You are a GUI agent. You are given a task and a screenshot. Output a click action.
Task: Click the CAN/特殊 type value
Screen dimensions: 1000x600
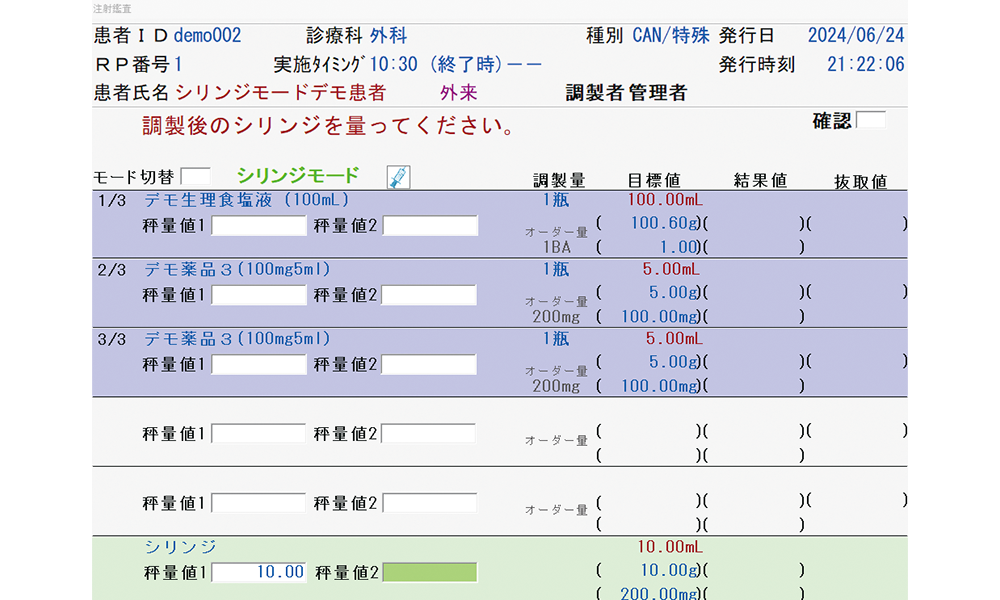[671, 35]
